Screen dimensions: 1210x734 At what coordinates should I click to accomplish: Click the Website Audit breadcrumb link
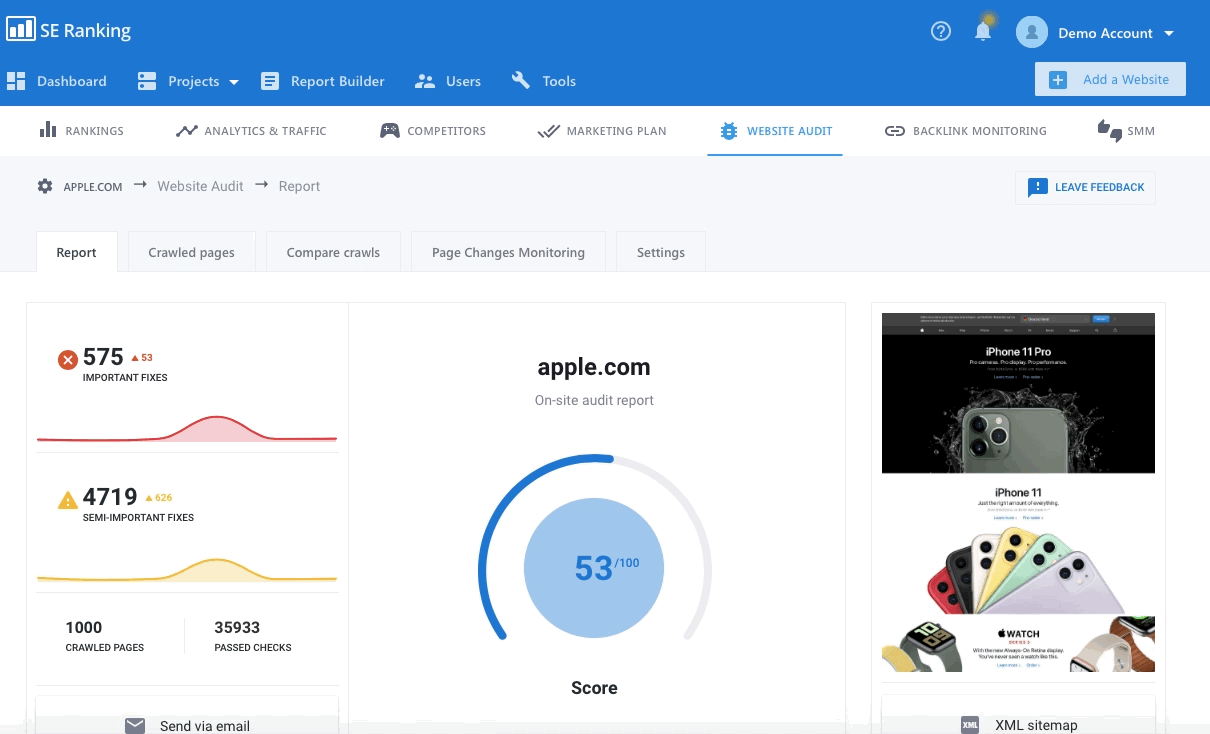(200, 186)
